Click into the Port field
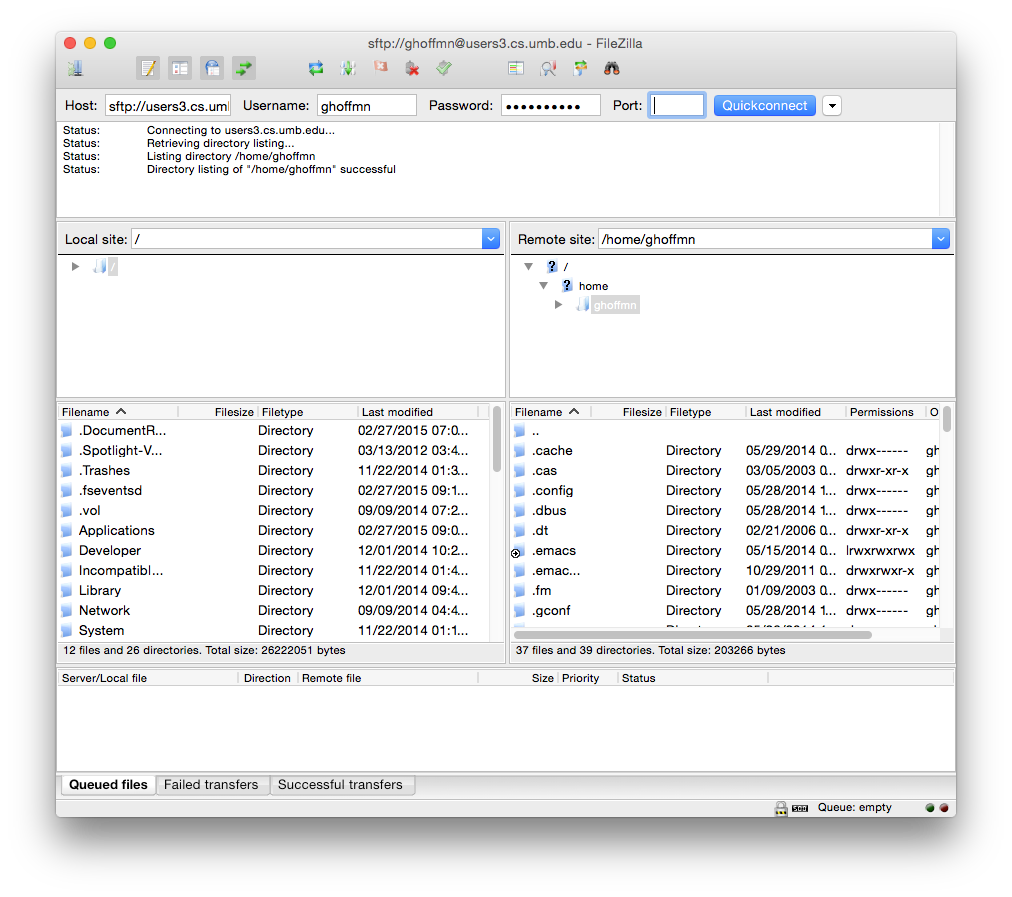Screen dimensions: 1012x897 click(676, 106)
